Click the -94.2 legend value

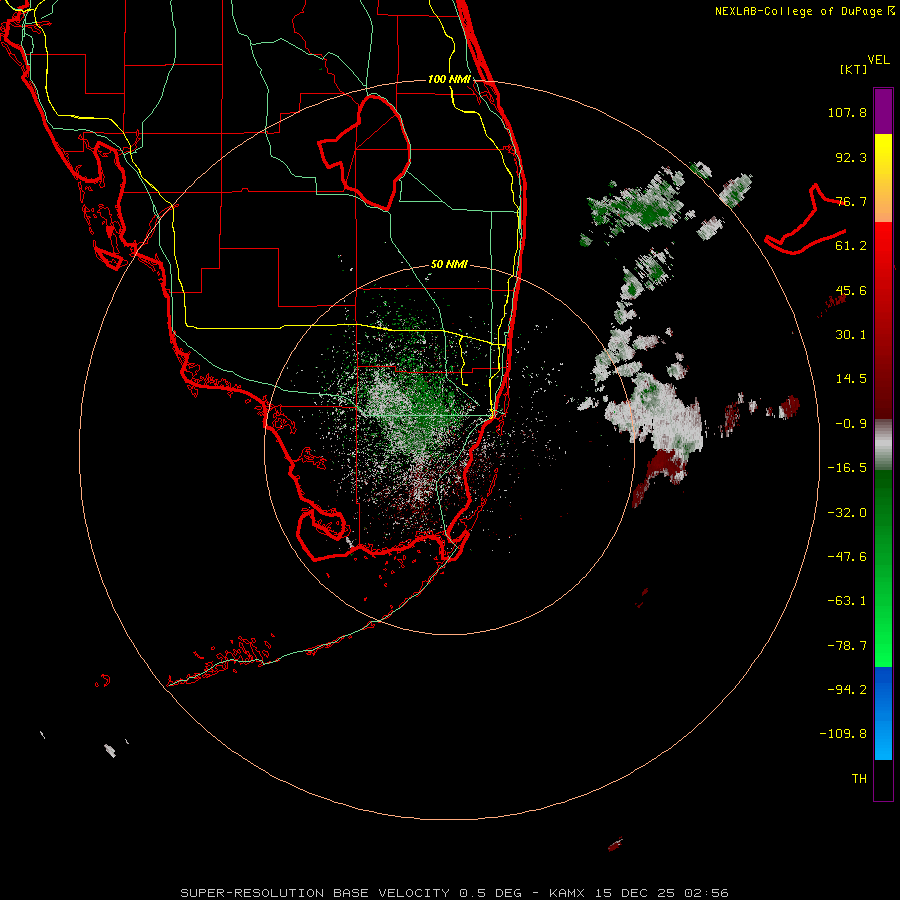coord(847,690)
